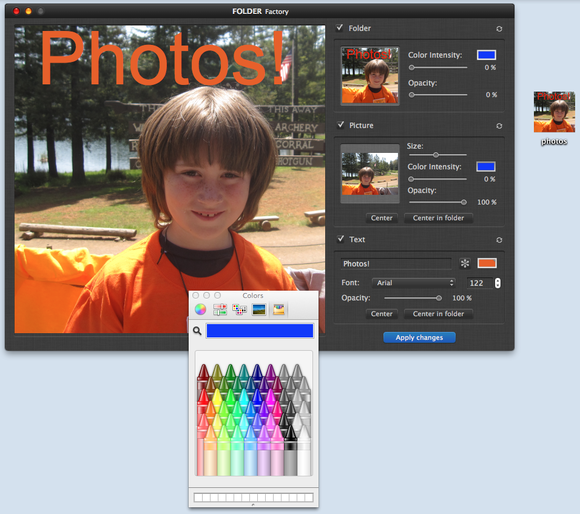Open the Arial font dropdown
580x514 pixels.
(x=414, y=283)
